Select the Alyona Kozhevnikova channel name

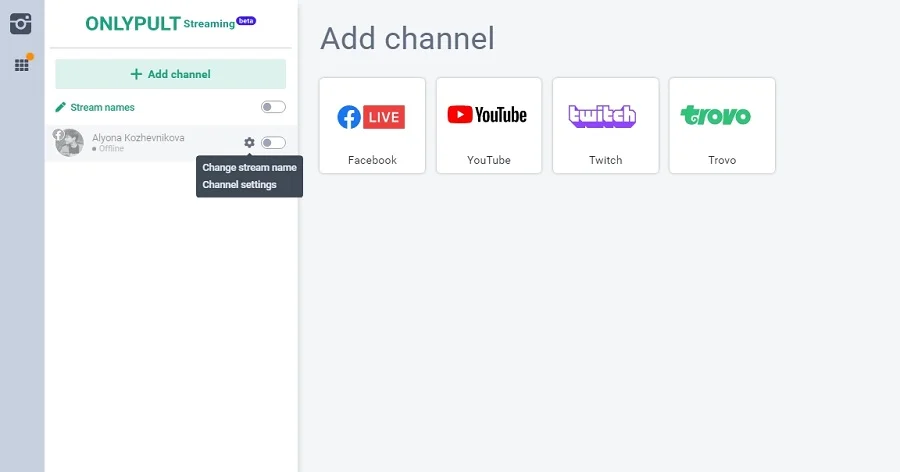click(138, 137)
